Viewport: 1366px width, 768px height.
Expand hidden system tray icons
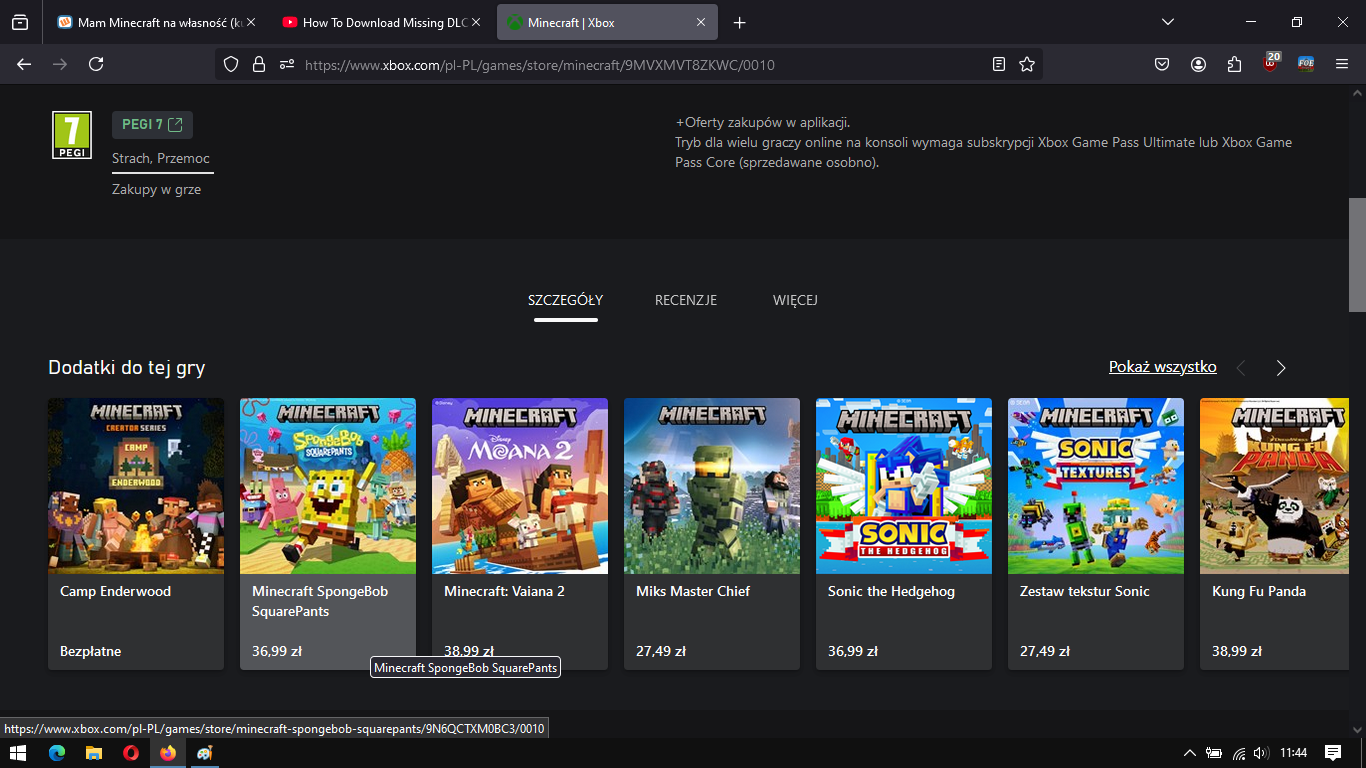(1189, 753)
